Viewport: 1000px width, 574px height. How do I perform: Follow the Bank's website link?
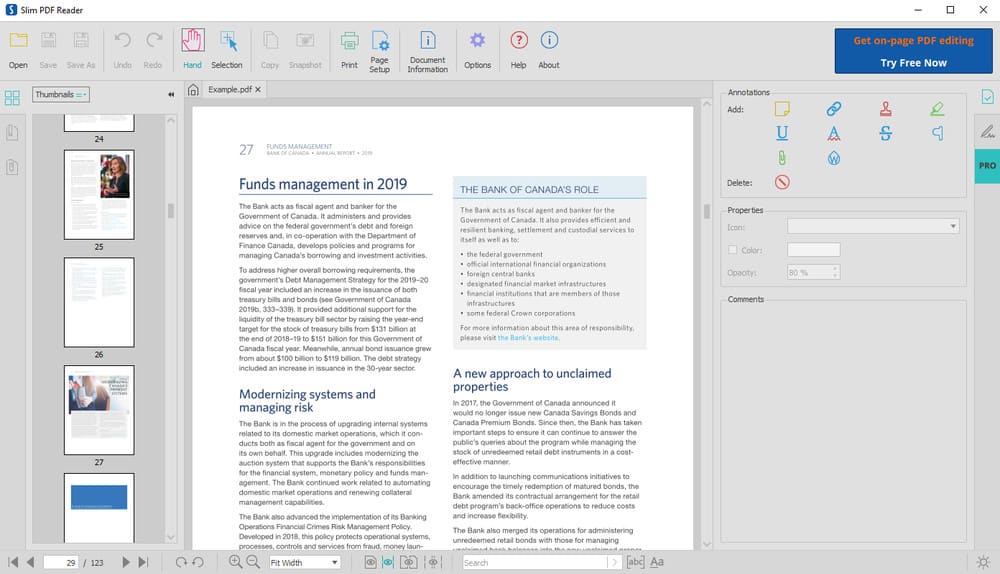tap(529, 338)
